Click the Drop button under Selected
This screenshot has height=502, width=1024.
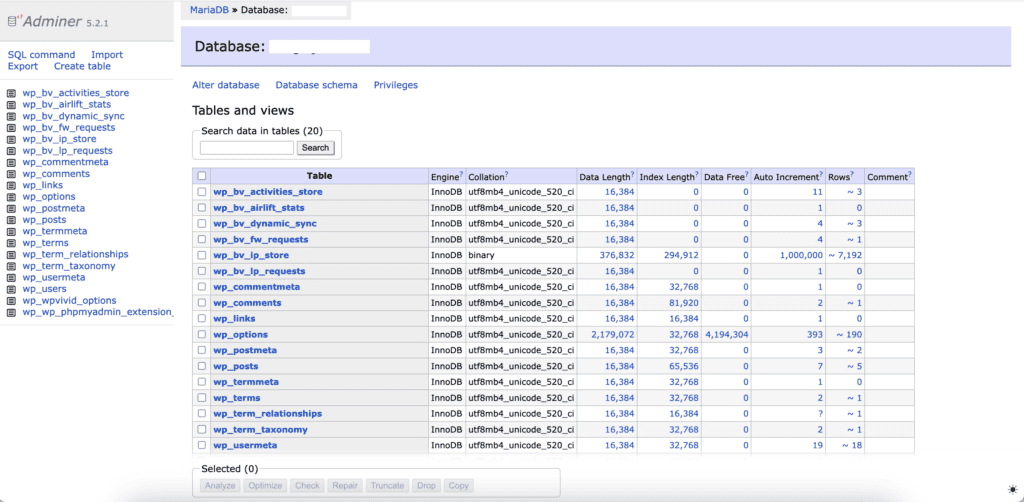pos(426,486)
